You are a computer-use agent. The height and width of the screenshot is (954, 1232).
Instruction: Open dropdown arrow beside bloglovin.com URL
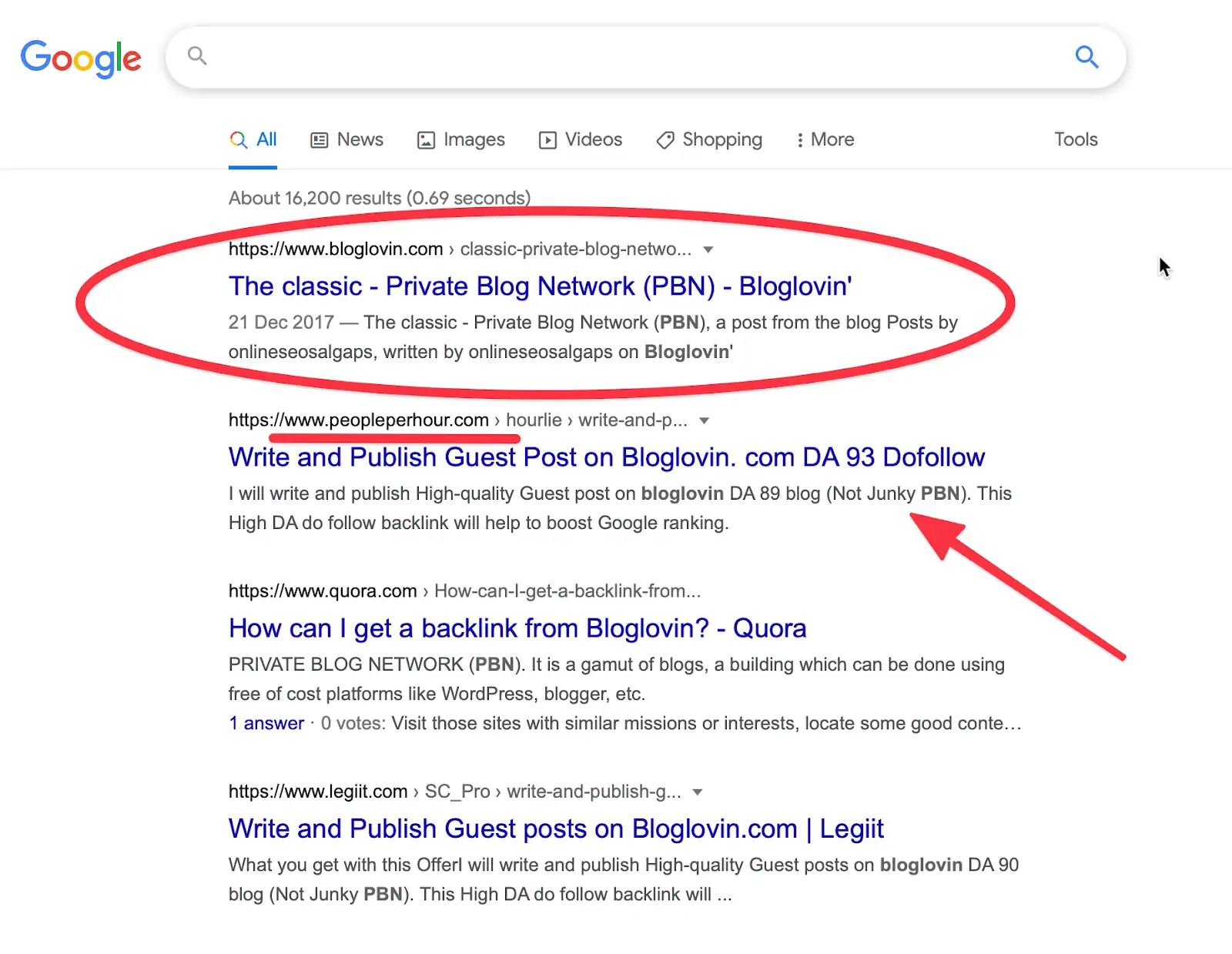(708, 249)
